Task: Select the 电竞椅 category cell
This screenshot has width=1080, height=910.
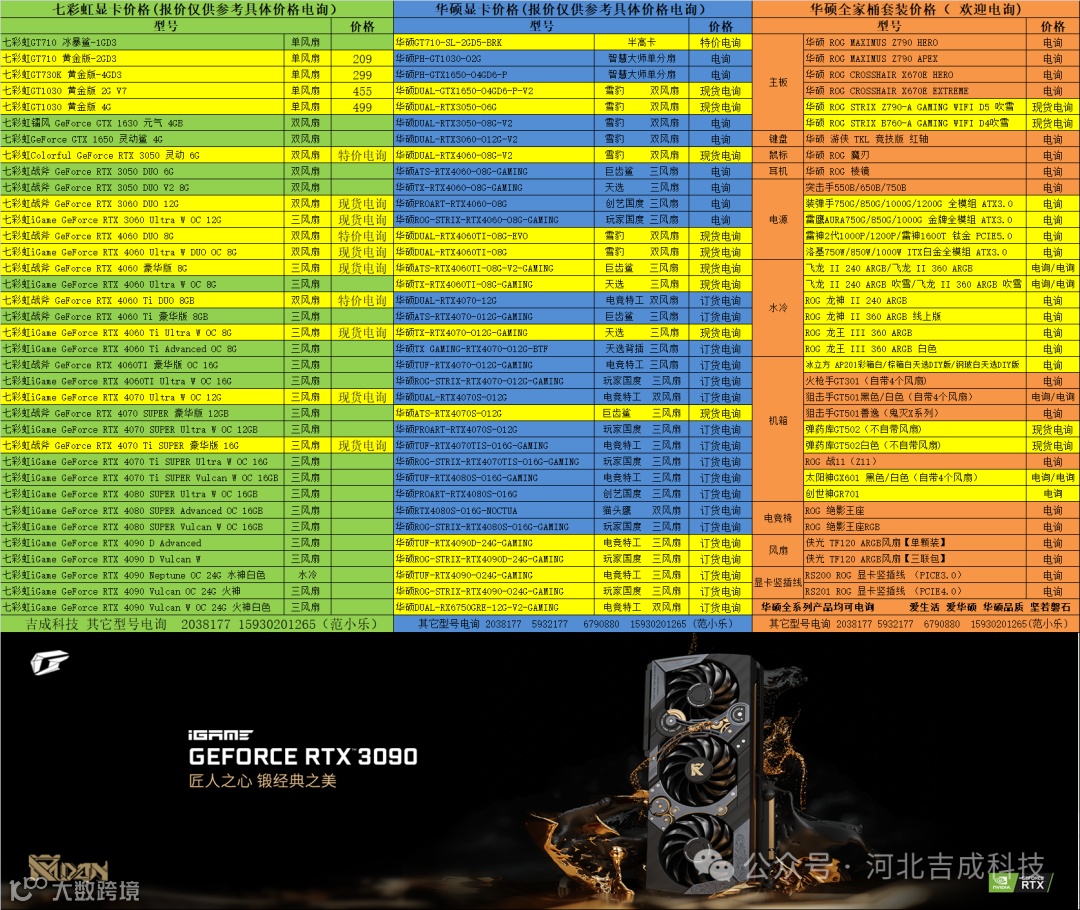Action: 778,518
